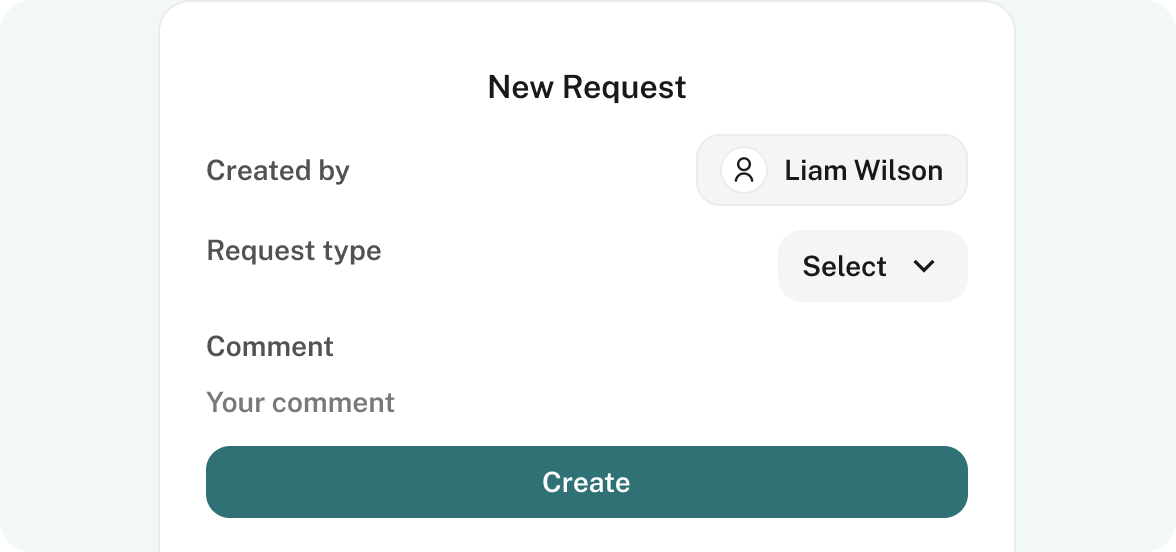Click the Request type label
Viewport: 1176px width, 552px height.
294,250
